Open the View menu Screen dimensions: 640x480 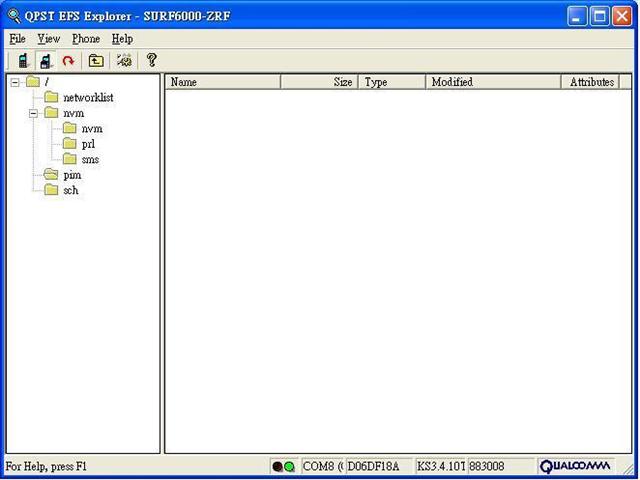click(x=49, y=39)
